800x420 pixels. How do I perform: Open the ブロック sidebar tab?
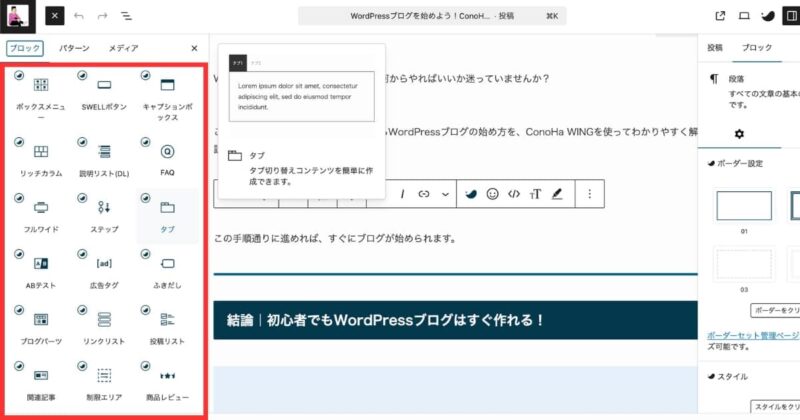click(757, 47)
